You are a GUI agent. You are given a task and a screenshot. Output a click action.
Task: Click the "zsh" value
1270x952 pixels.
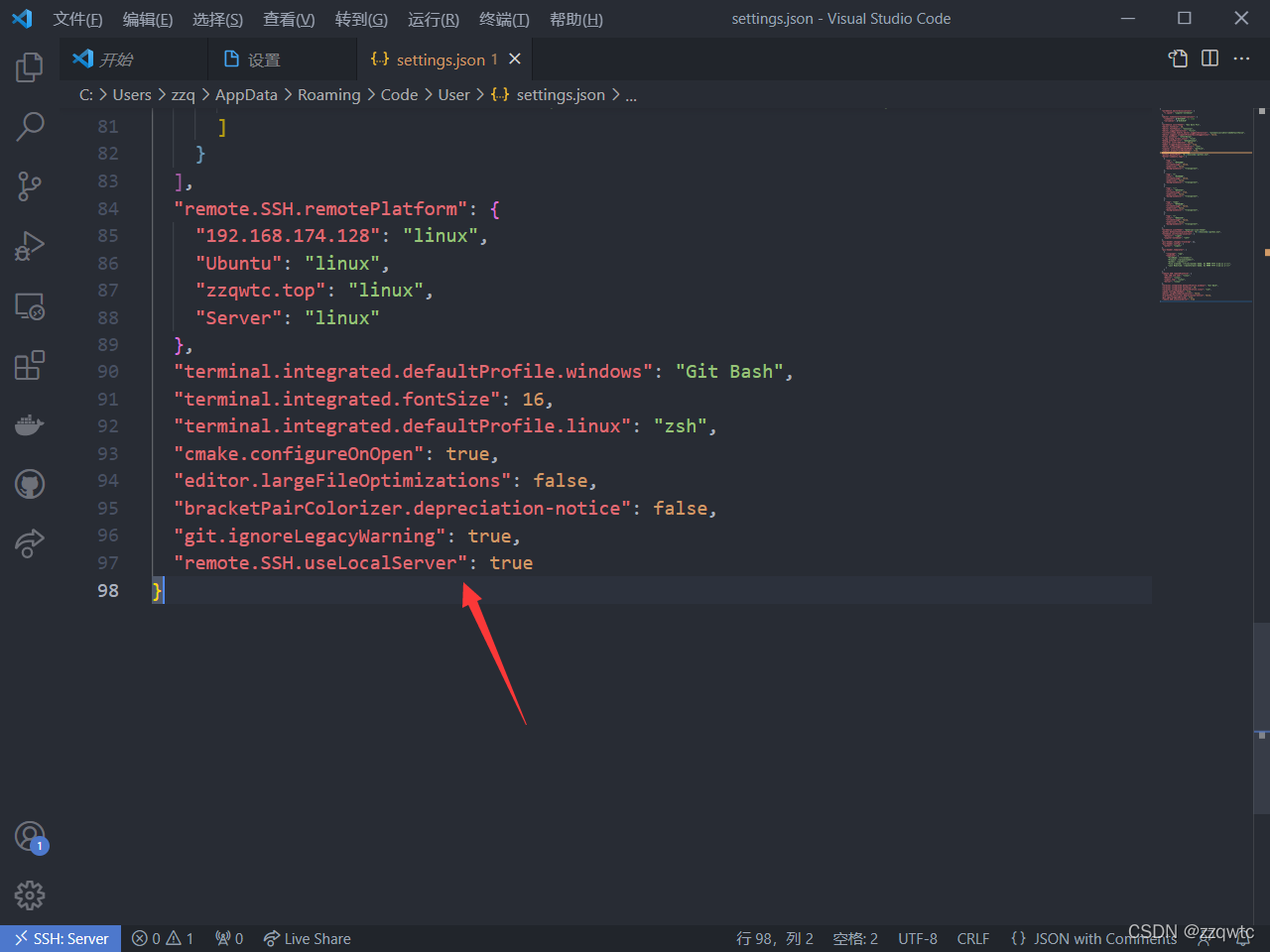point(681,425)
